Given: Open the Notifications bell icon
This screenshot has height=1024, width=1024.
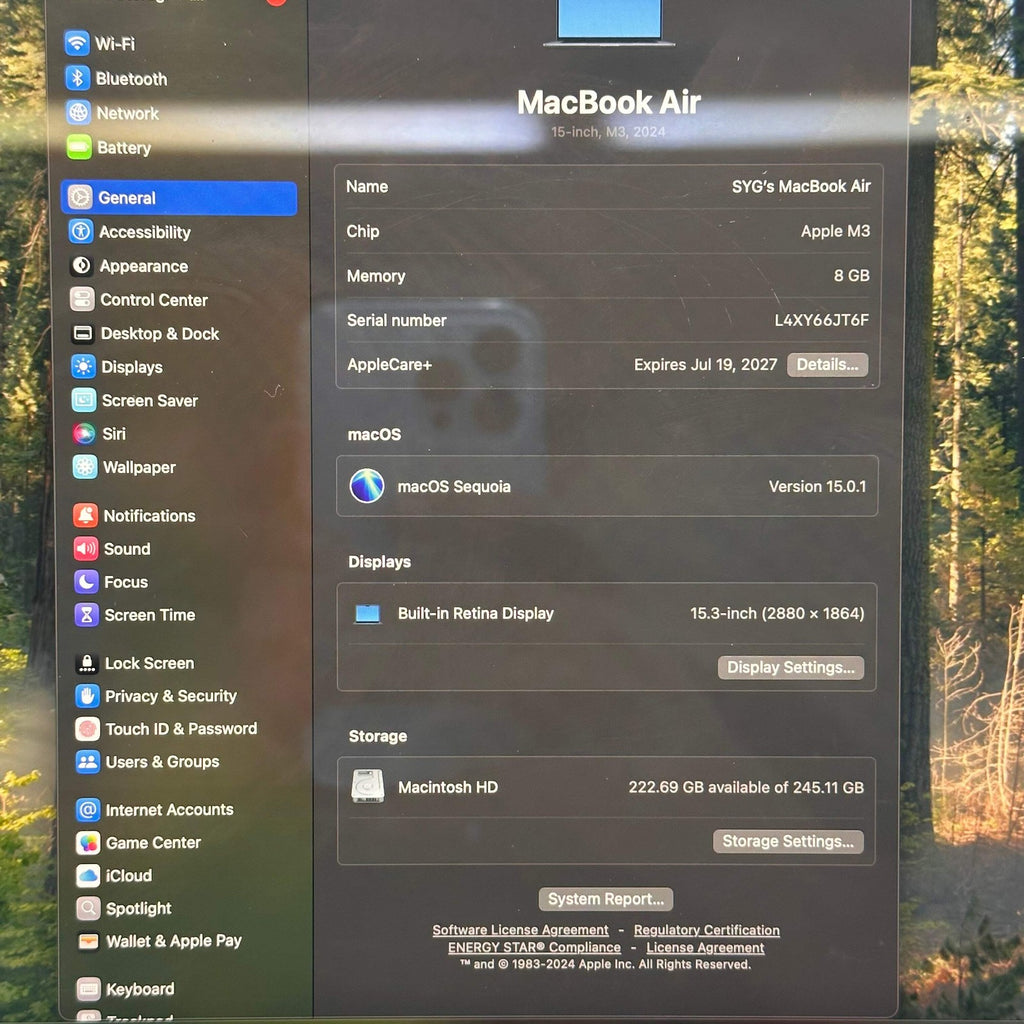Looking at the screenshot, I should [x=86, y=515].
